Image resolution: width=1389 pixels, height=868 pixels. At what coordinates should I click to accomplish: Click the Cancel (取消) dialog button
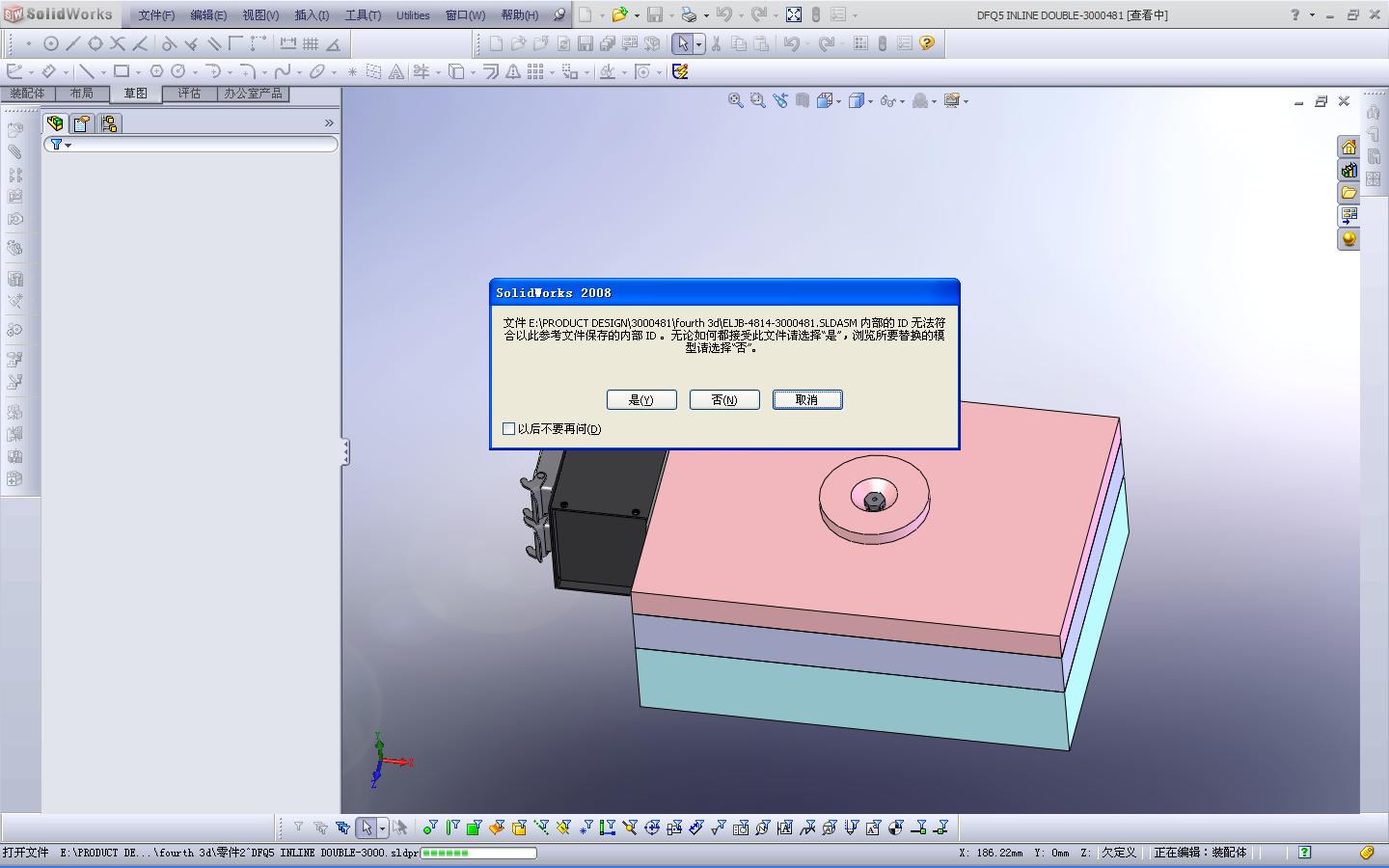[807, 399]
